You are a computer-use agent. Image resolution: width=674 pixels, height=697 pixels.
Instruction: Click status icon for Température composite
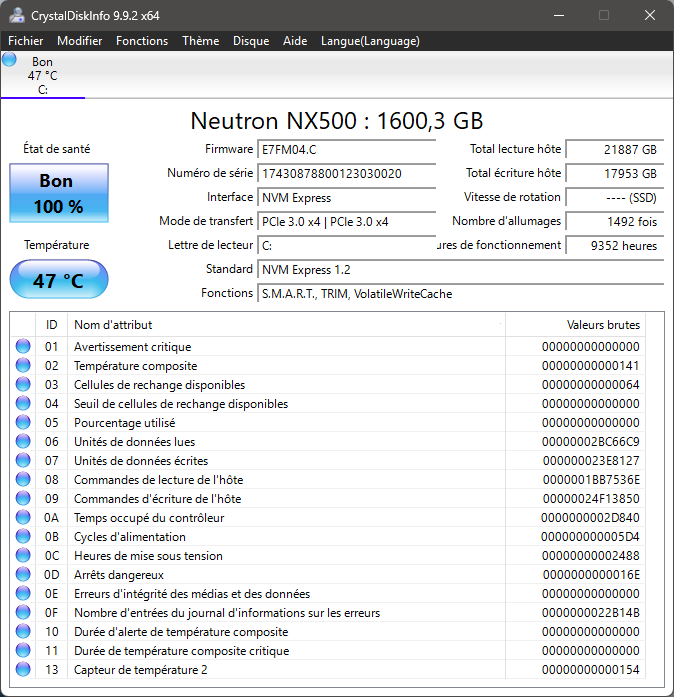(x=23, y=365)
